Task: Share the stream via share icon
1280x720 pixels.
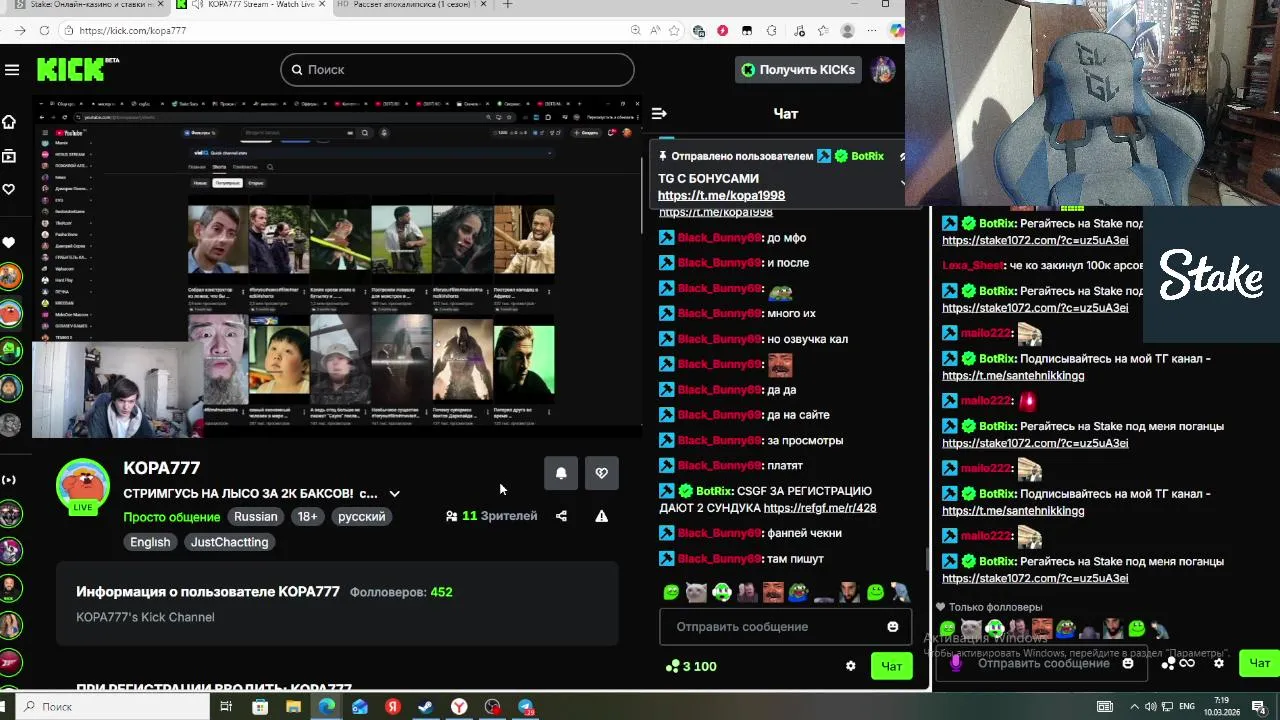Action: coord(561,517)
